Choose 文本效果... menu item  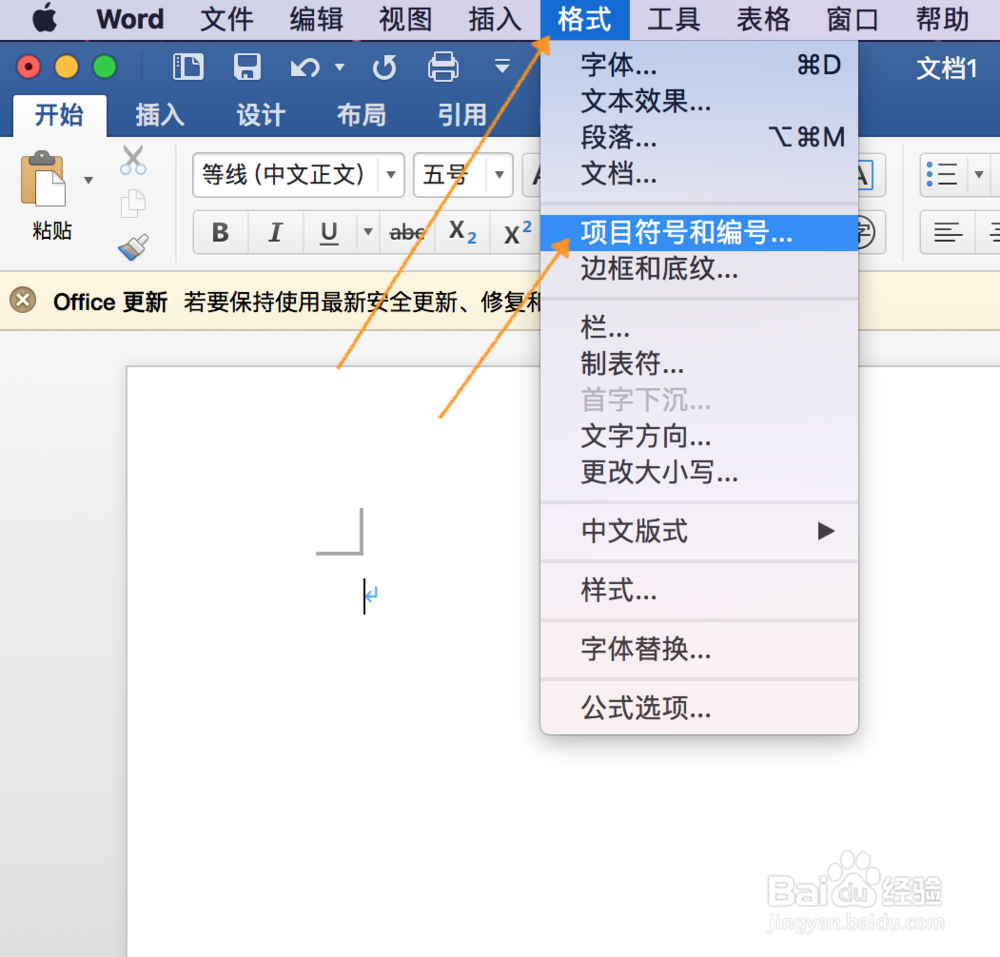coord(699,101)
